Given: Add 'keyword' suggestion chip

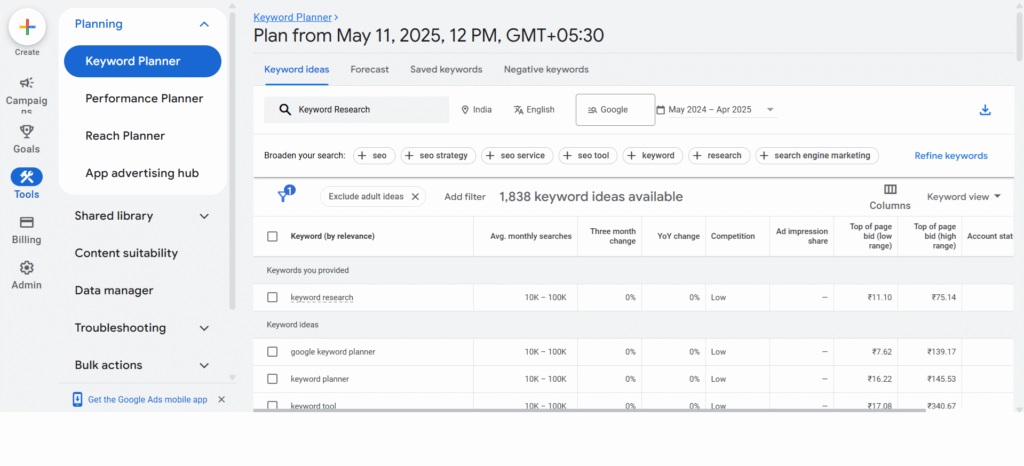Looking at the screenshot, I should point(652,155).
